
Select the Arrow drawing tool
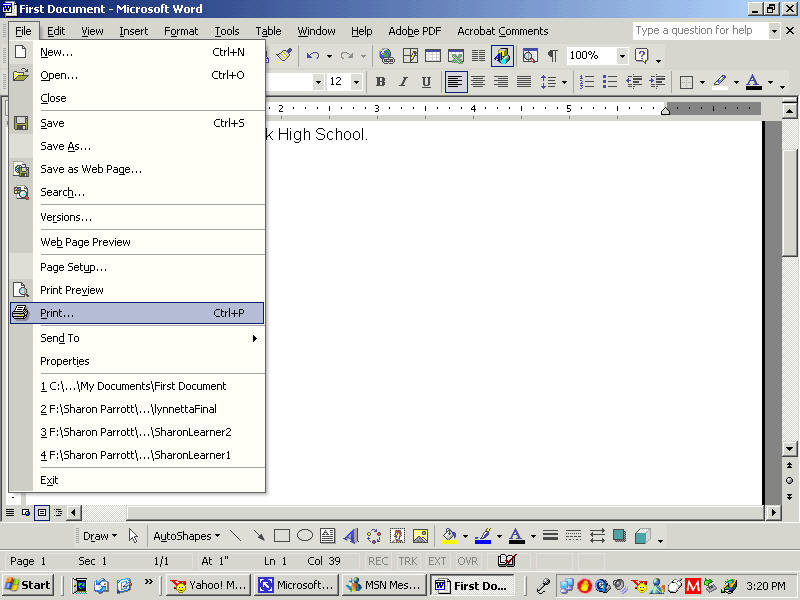(259, 536)
